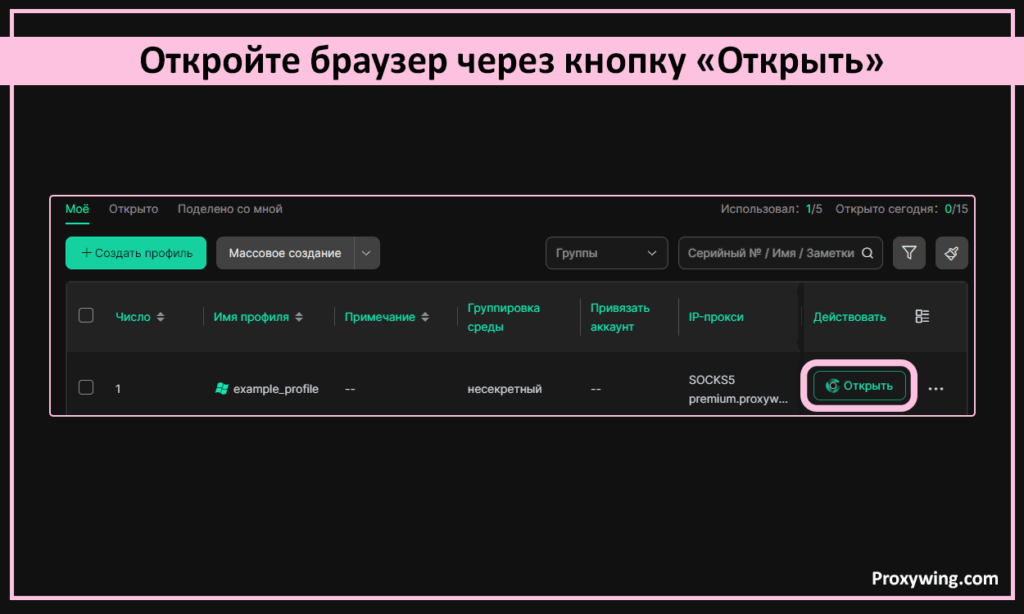Expand arrow next to Массовое создание
The image size is (1024, 614).
click(366, 253)
